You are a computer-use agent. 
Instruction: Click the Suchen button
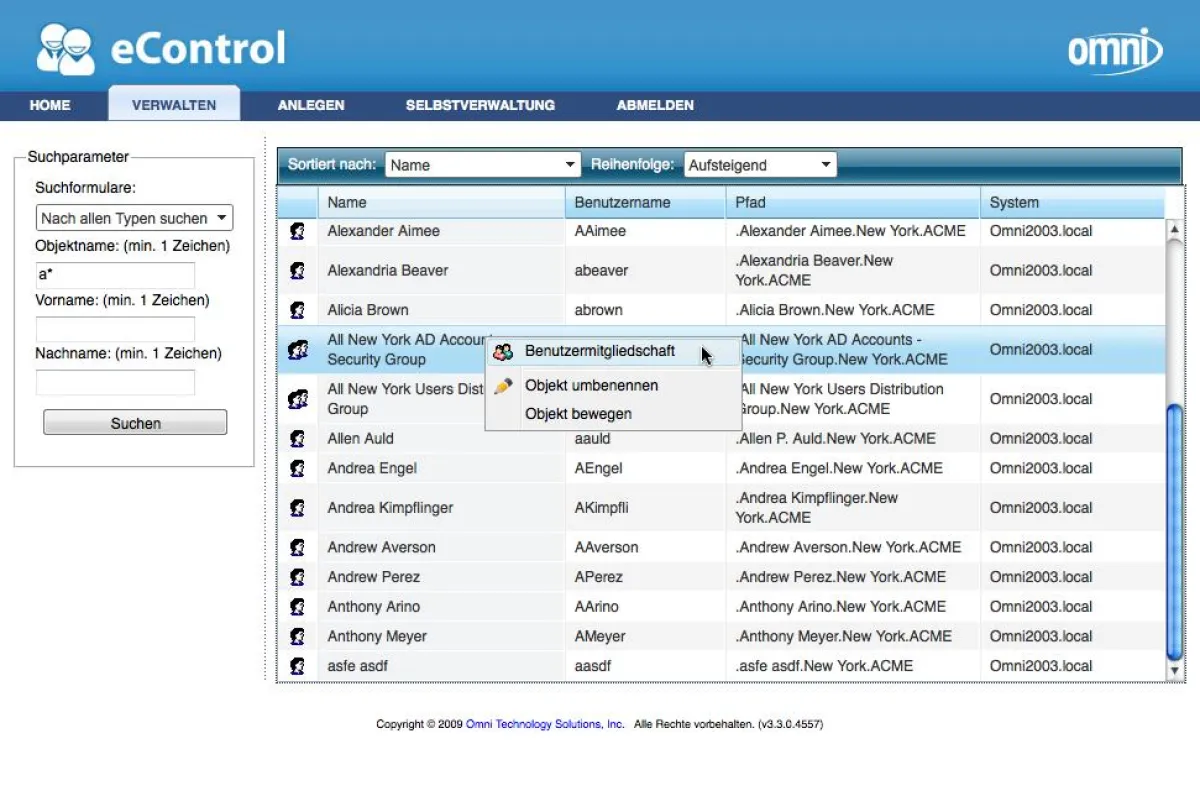click(134, 422)
